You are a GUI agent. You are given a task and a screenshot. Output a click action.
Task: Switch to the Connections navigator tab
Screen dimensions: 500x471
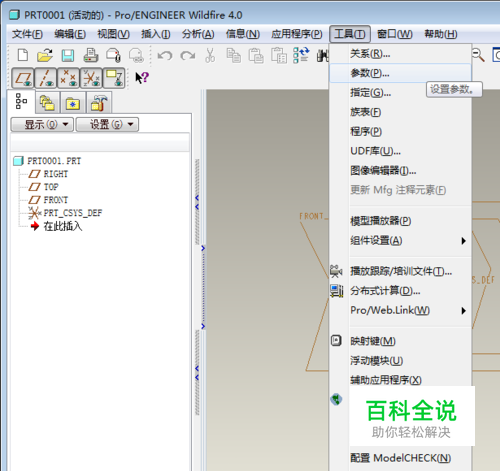click(98, 103)
